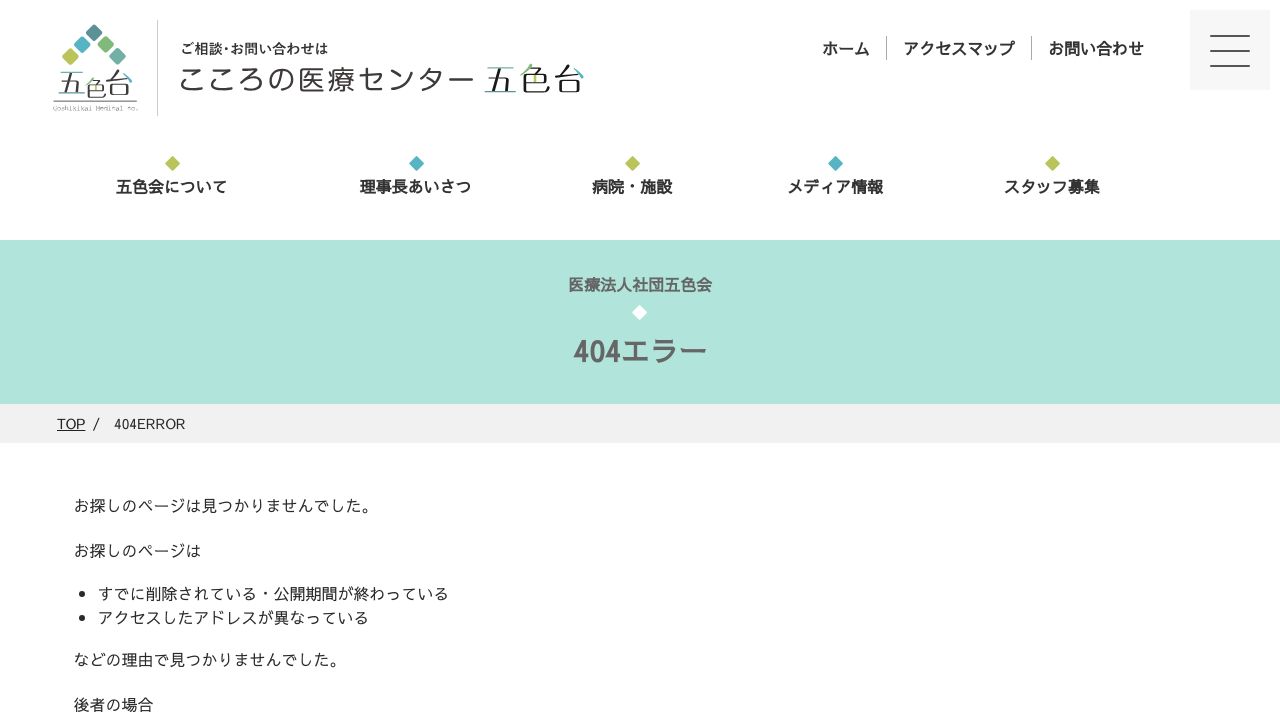Go to the ホーム link

pos(846,48)
